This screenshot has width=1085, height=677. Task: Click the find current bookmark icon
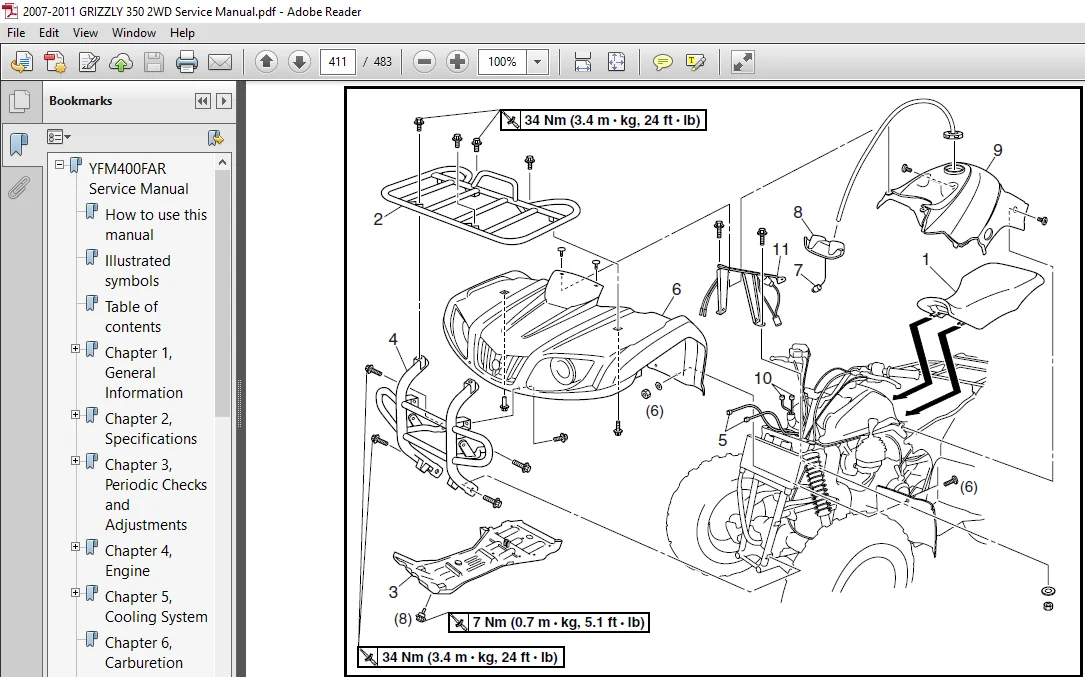click(216, 138)
